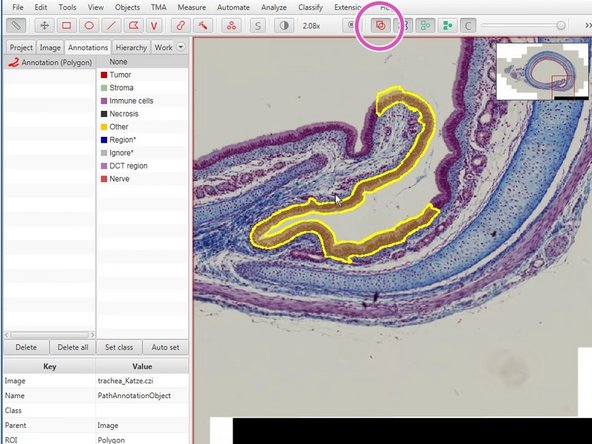This screenshot has height=444, width=592.
Task: Select the Wand tool
Action: pos(203,26)
